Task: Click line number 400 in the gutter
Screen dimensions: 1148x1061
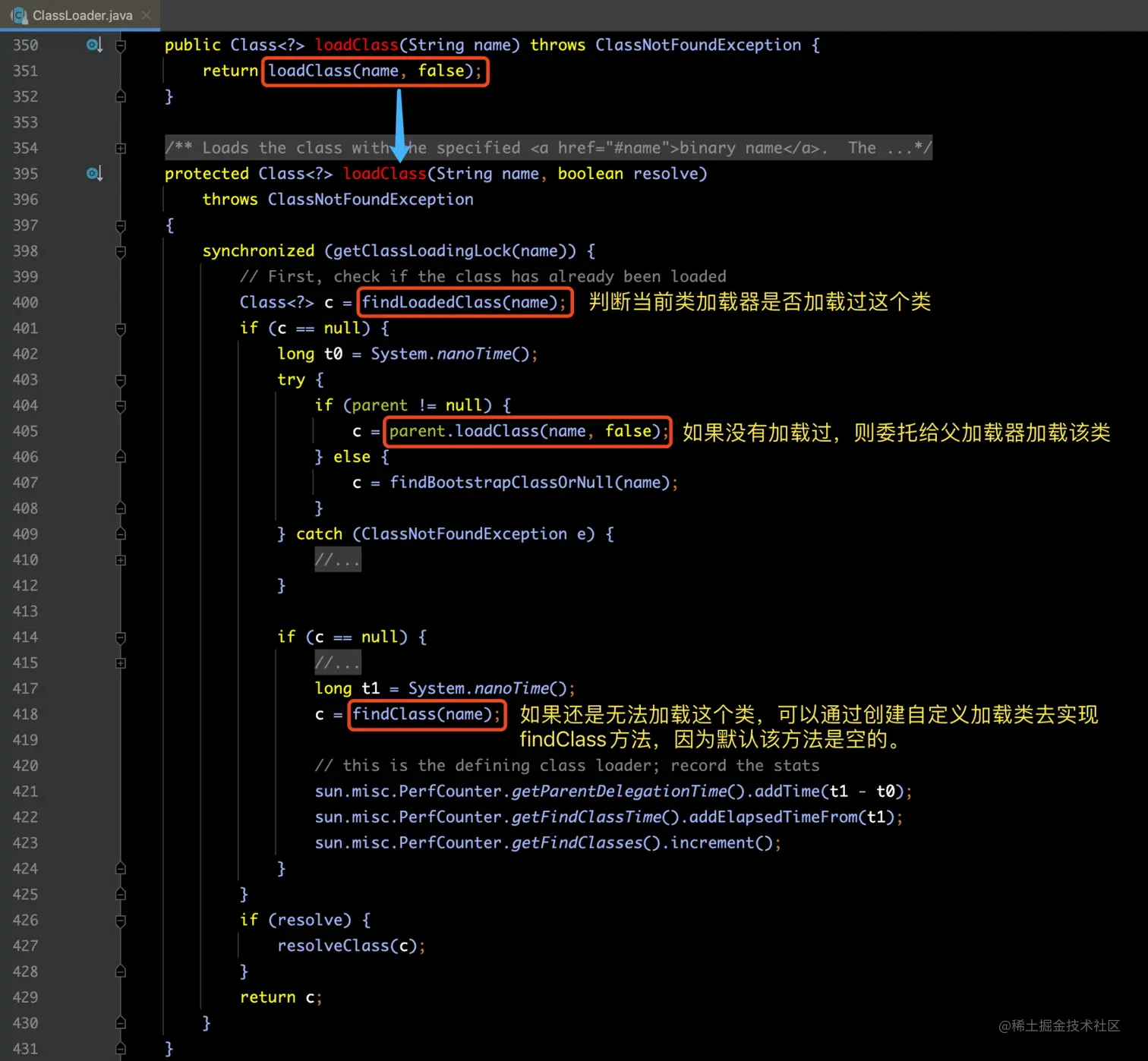Action: (x=25, y=302)
